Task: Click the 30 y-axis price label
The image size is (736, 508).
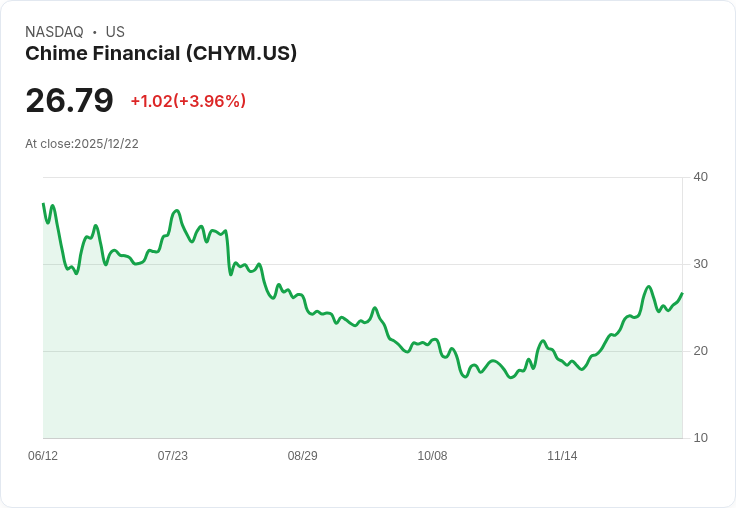Action: pyautogui.click(x=700, y=264)
